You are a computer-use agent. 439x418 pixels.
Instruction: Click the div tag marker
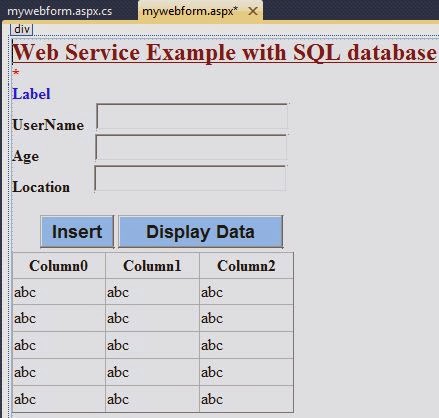coord(22,29)
